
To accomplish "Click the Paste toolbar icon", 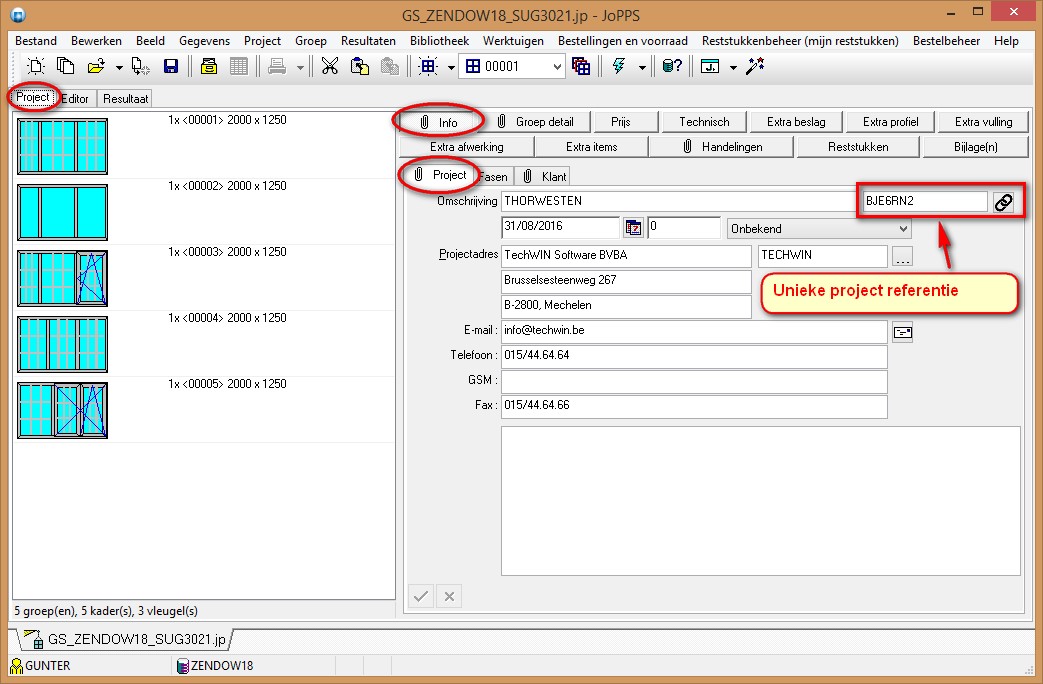I will click(390, 66).
